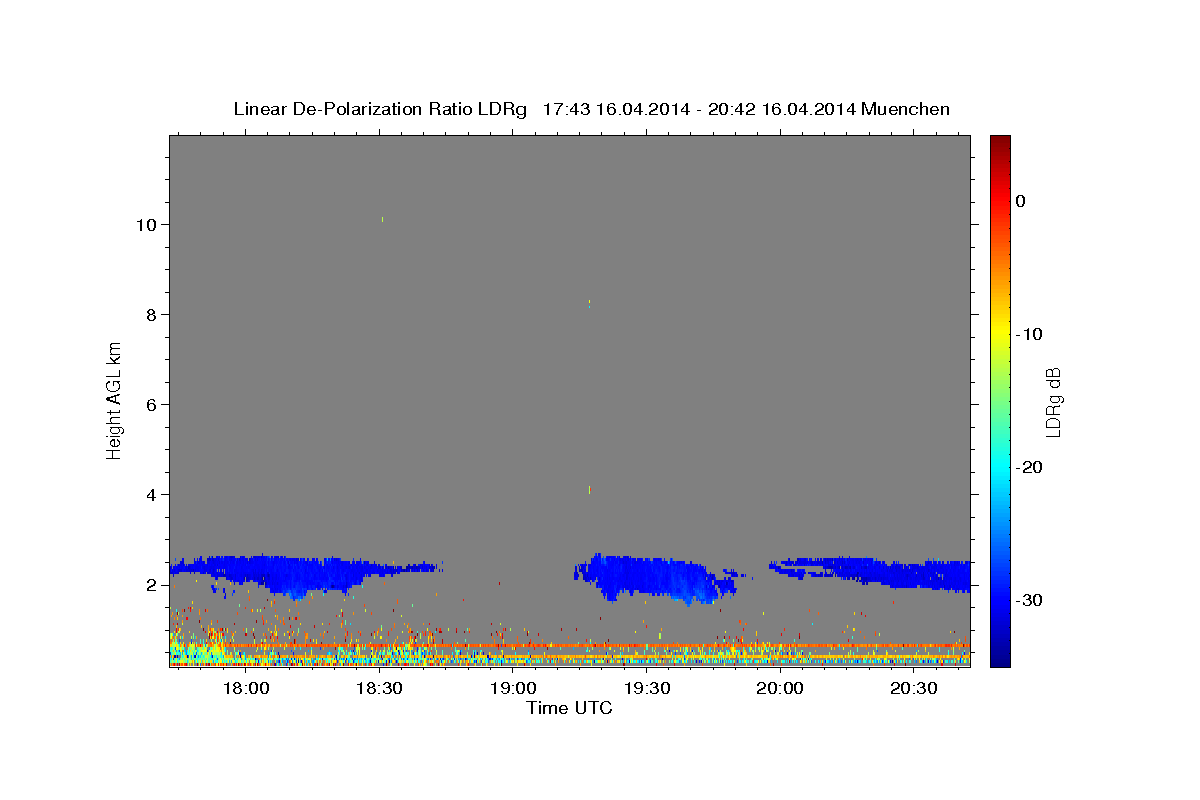Click the plot title Linear De-Polarization Ratio LDRg

380,109
